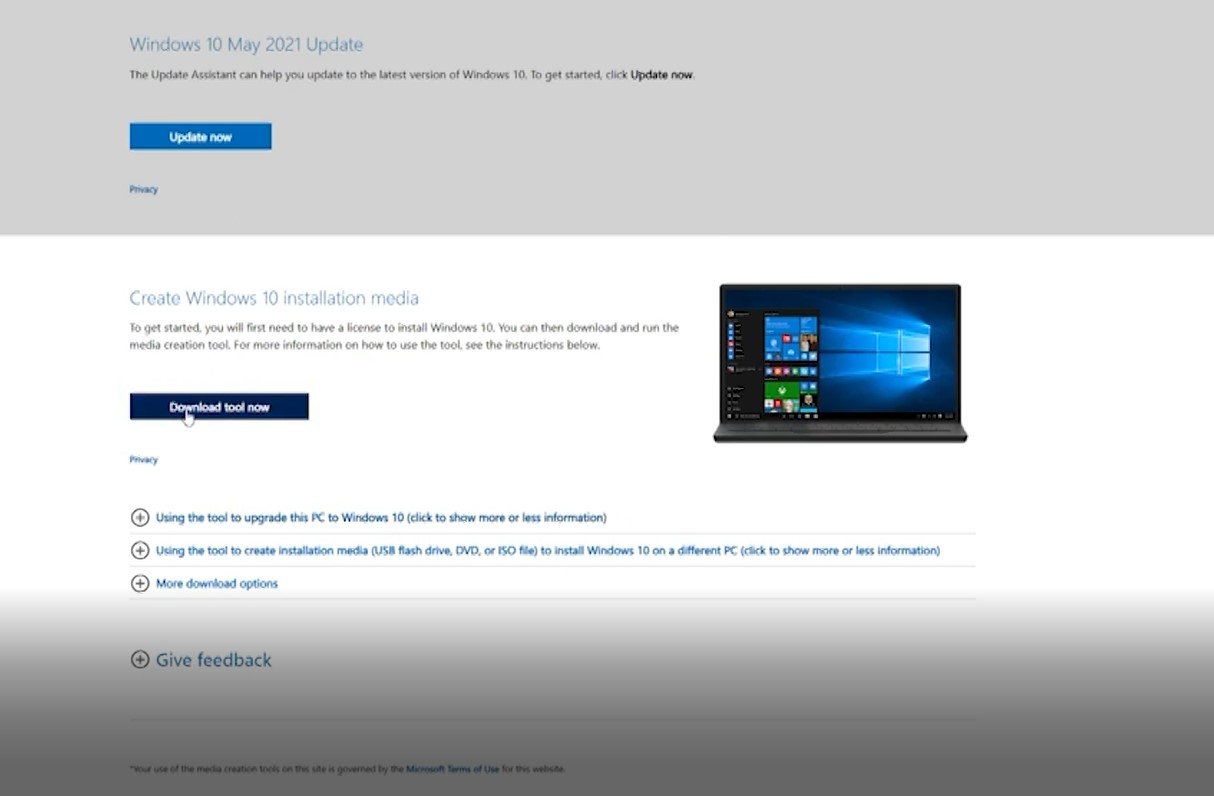Click plus icon beside create installation media
Screen dimensions: 1214x796
(x=140, y=550)
